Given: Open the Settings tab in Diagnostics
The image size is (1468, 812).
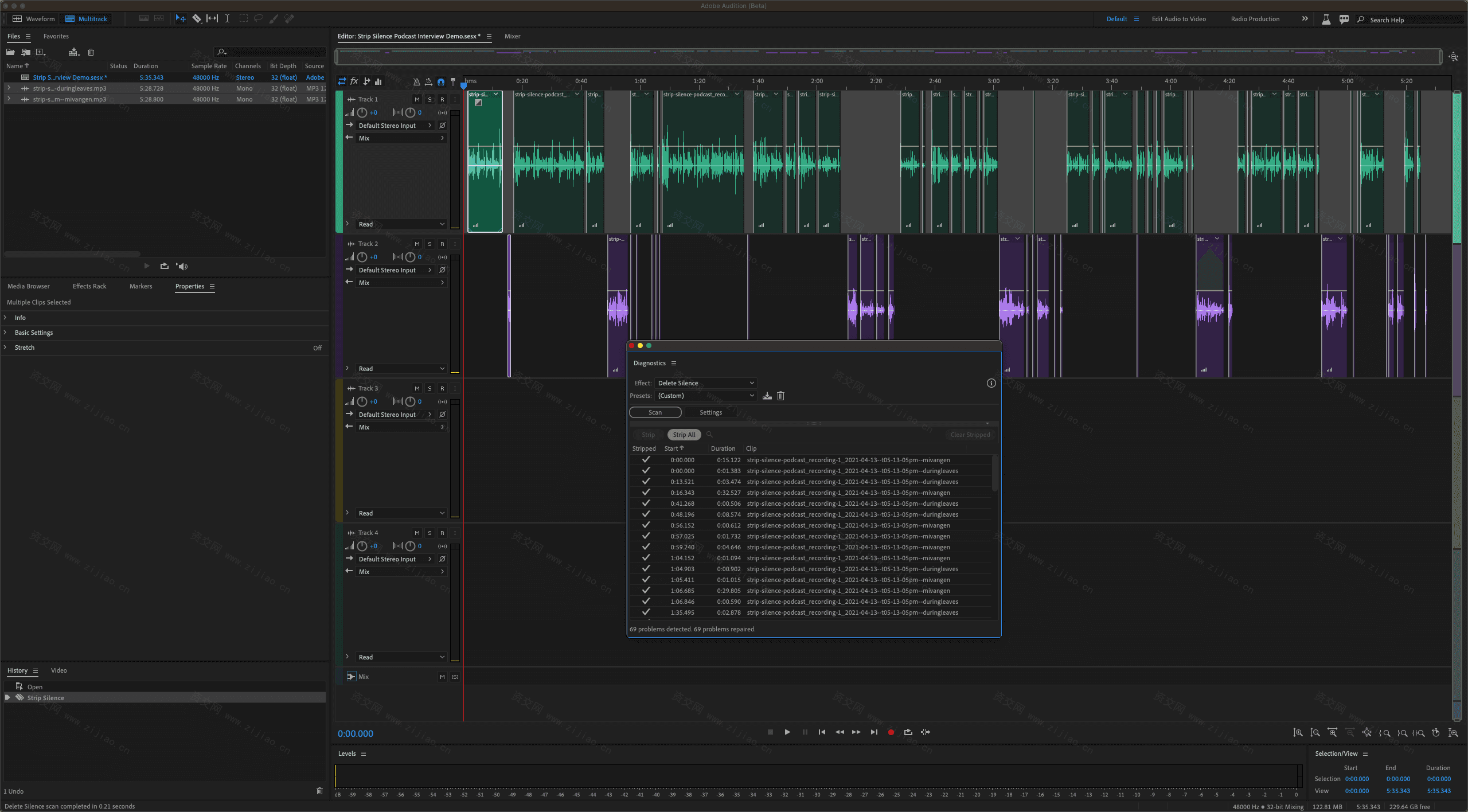Looking at the screenshot, I should click(710, 412).
